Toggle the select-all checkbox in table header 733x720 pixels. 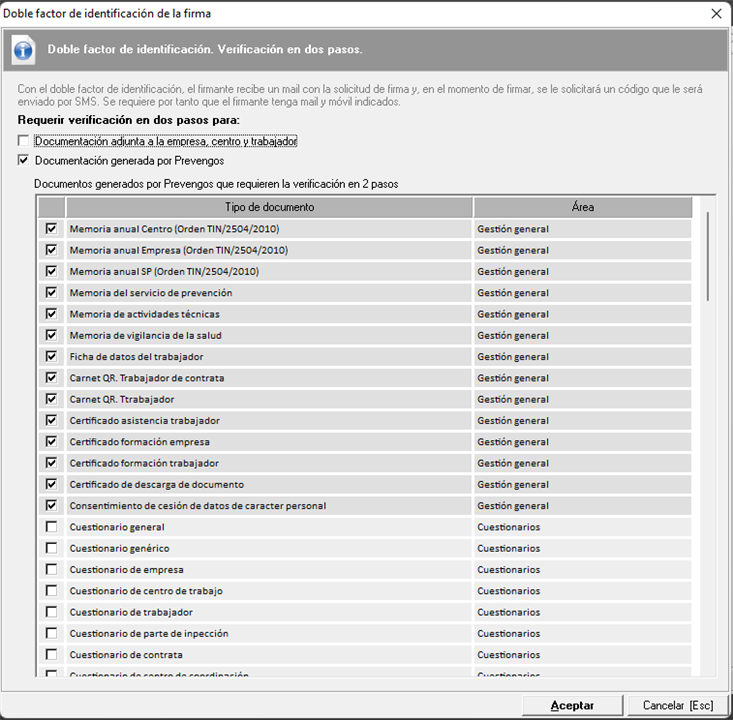51,207
